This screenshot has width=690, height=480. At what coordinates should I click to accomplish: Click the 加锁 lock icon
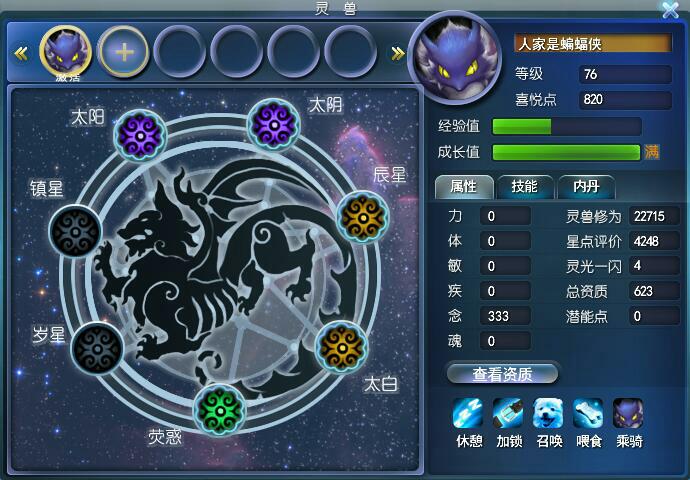[x=508, y=413]
